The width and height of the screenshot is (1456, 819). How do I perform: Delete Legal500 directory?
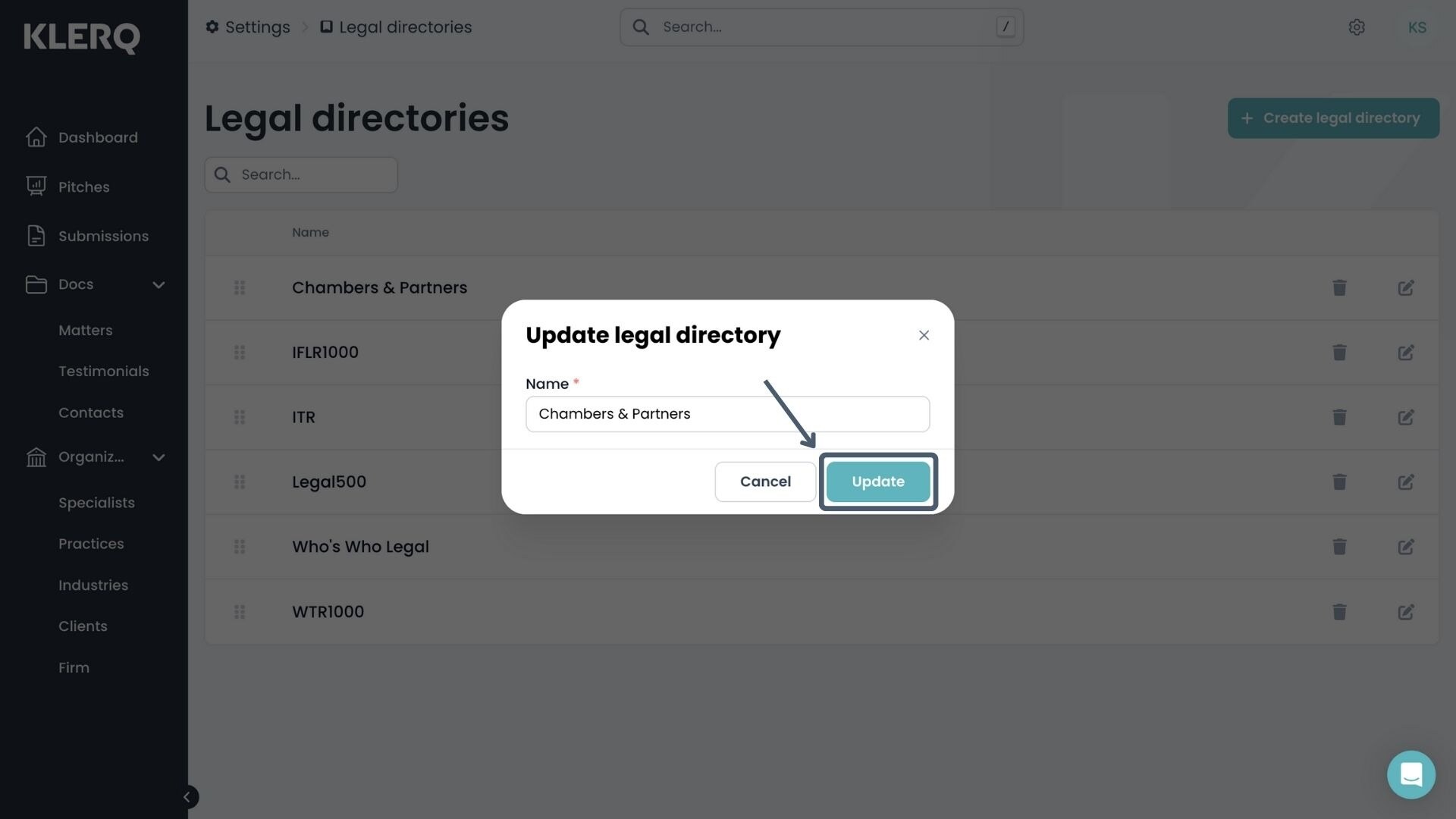(x=1339, y=482)
